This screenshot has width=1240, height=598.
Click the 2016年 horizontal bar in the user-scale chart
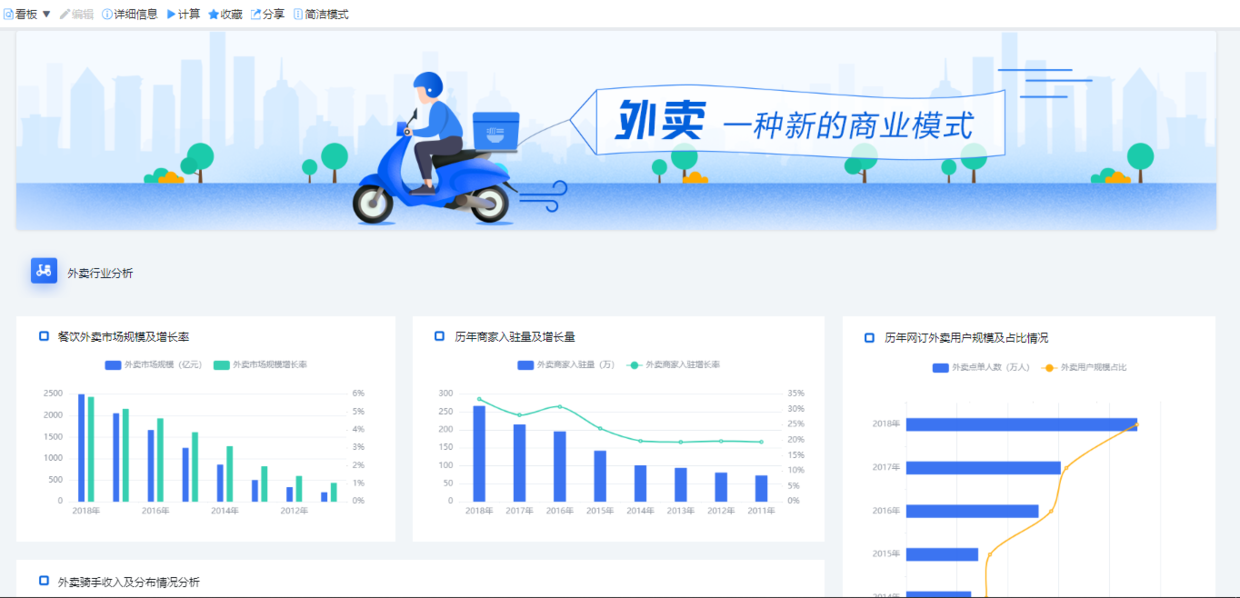pos(972,511)
